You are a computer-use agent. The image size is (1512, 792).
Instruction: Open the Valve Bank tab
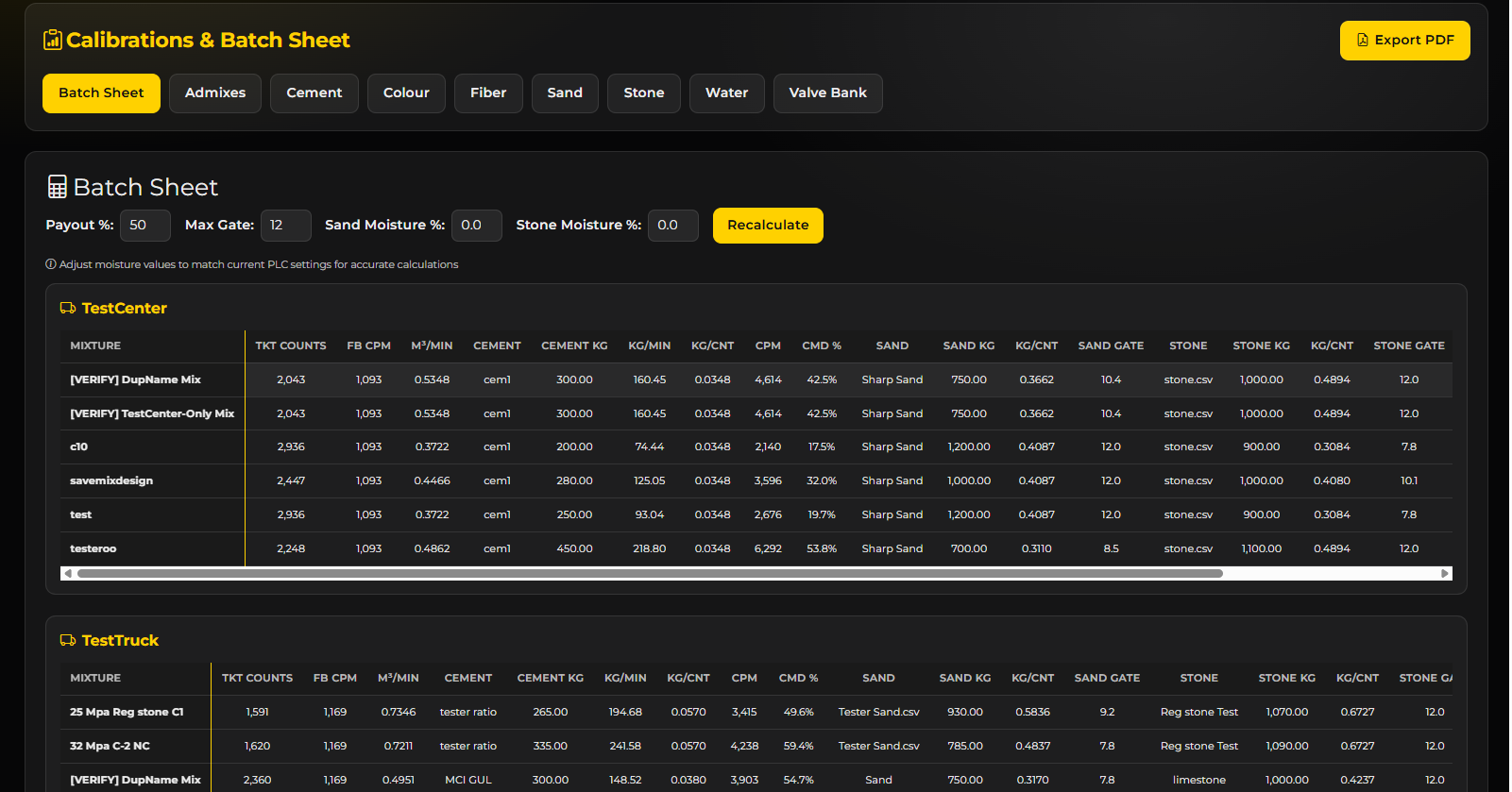[x=828, y=93]
